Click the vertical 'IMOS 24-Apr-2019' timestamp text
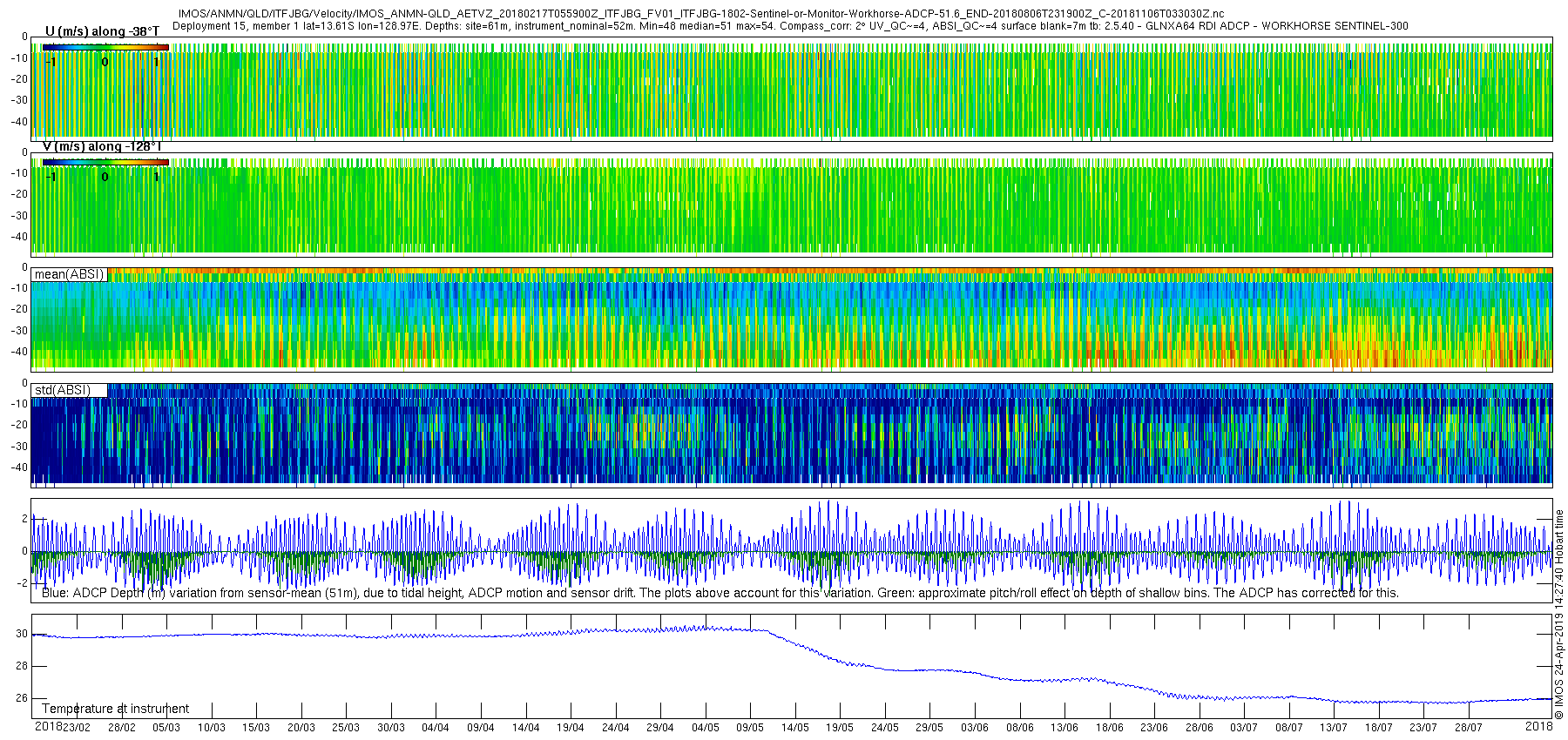This screenshot has width=1568, height=740. [1559, 614]
